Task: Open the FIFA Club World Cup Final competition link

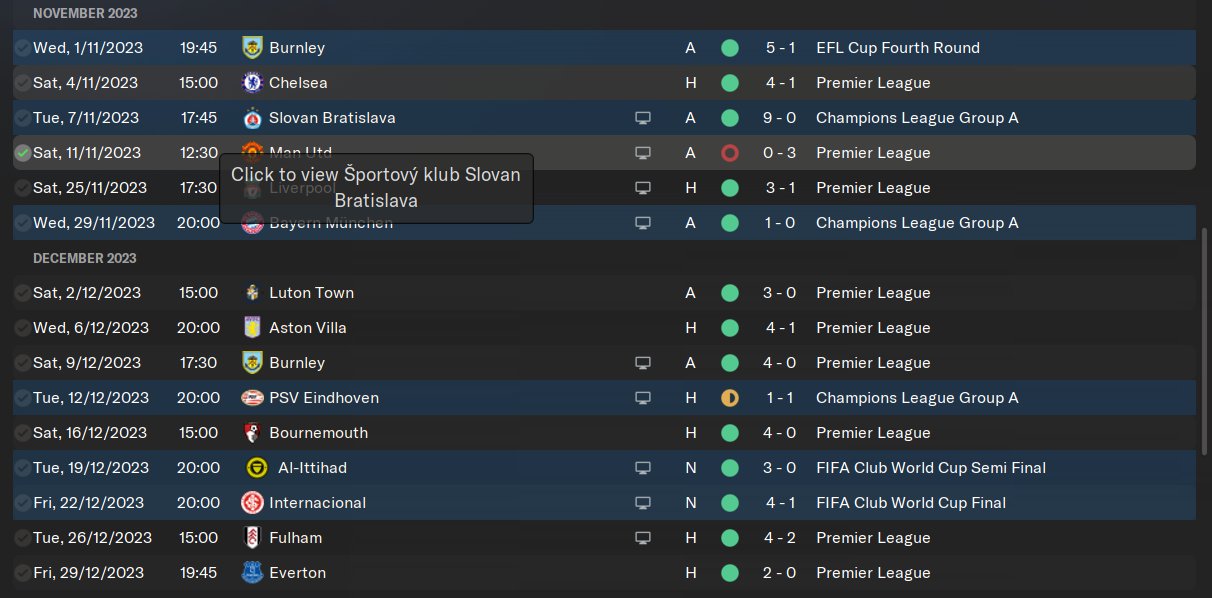Action: click(x=910, y=503)
